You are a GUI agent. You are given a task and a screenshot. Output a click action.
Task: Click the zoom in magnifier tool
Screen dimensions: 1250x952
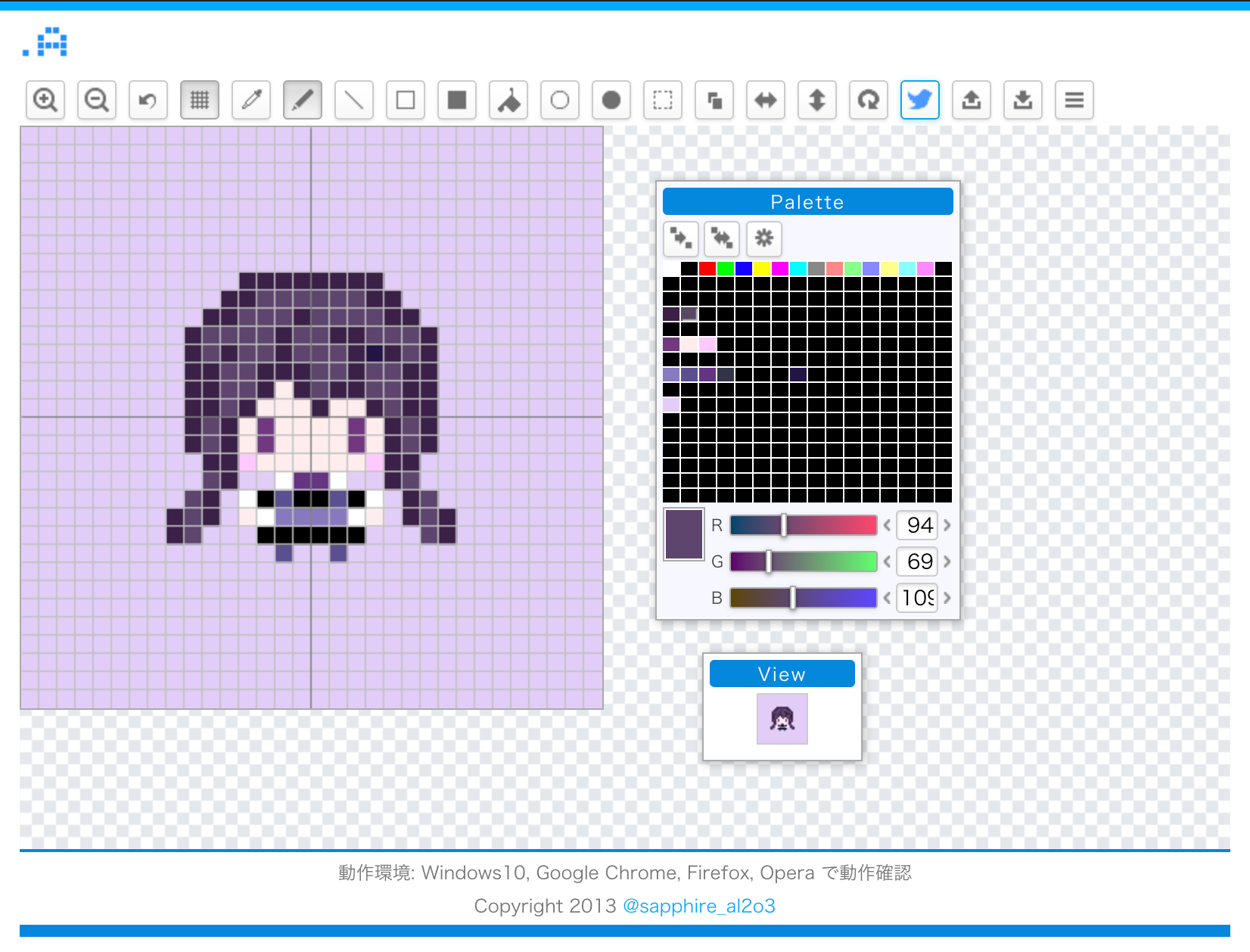45,100
